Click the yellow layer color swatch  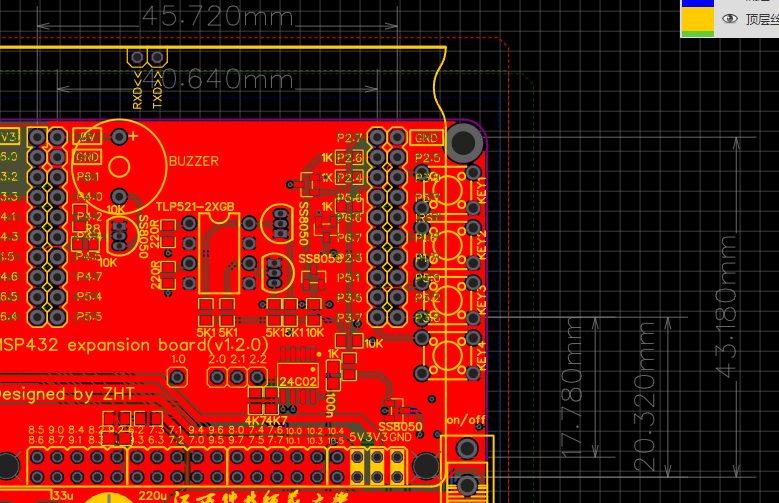(698, 19)
